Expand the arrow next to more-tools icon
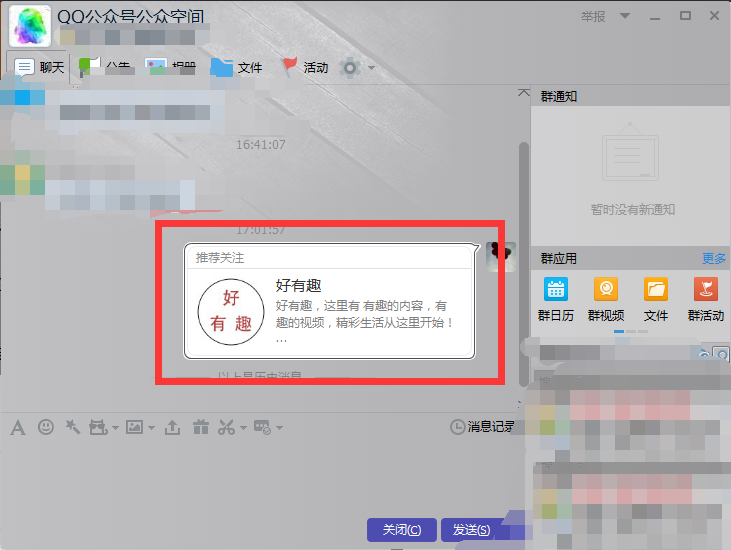 tap(279, 427)
